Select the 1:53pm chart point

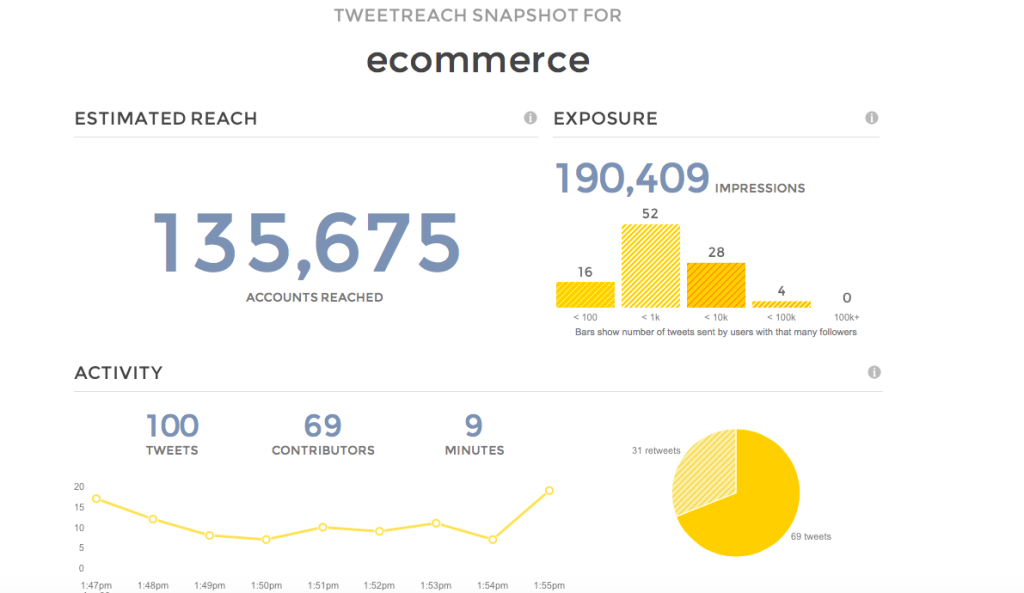point(436,523)
